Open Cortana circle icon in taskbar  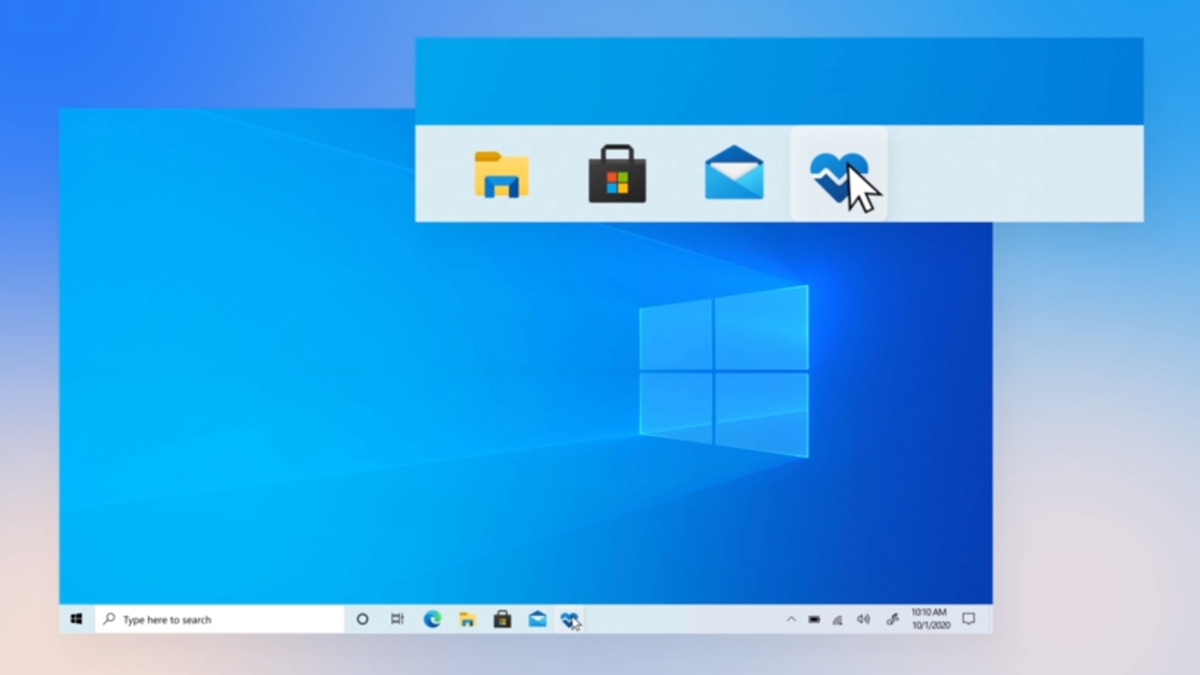point(362,619)
